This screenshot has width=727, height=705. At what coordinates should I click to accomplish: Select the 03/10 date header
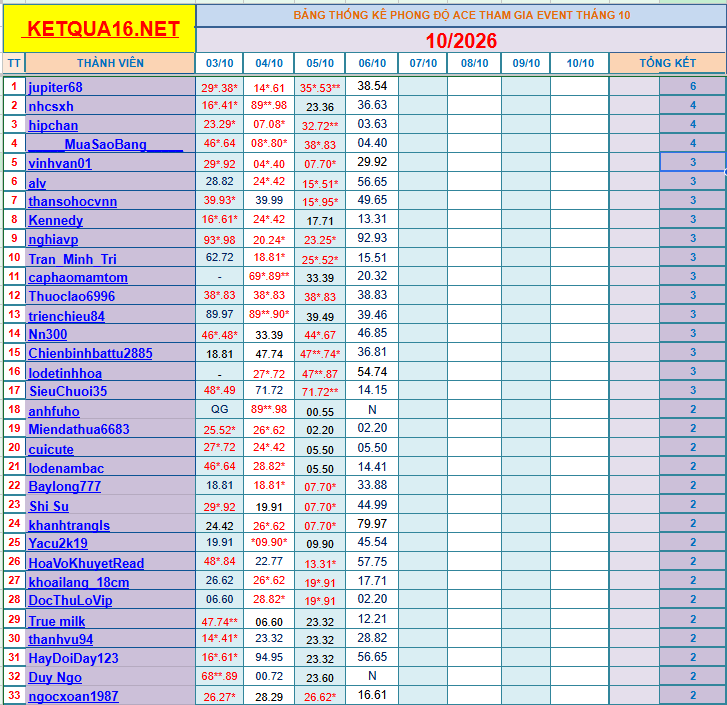point(219,63)
